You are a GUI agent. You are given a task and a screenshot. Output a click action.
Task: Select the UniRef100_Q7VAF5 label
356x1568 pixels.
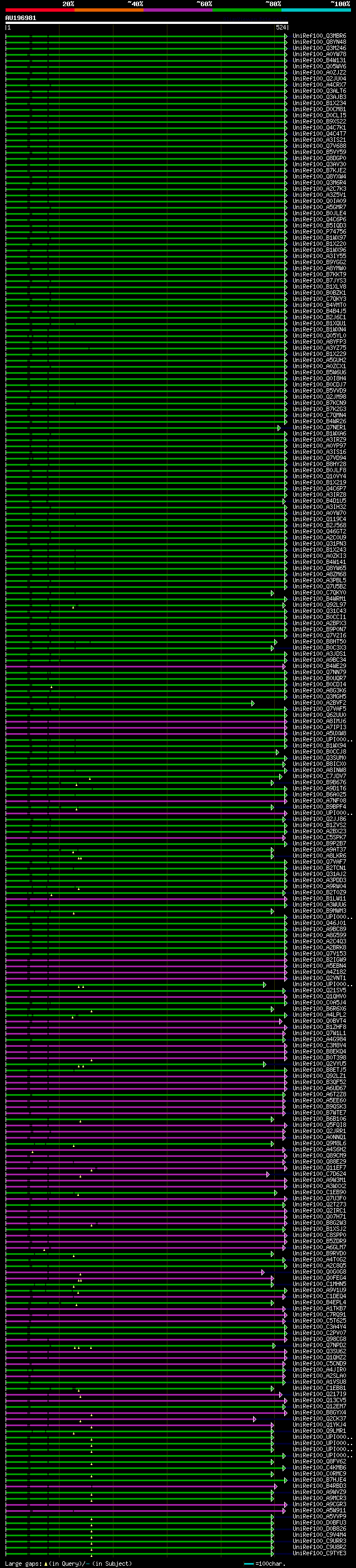point(319,709)
